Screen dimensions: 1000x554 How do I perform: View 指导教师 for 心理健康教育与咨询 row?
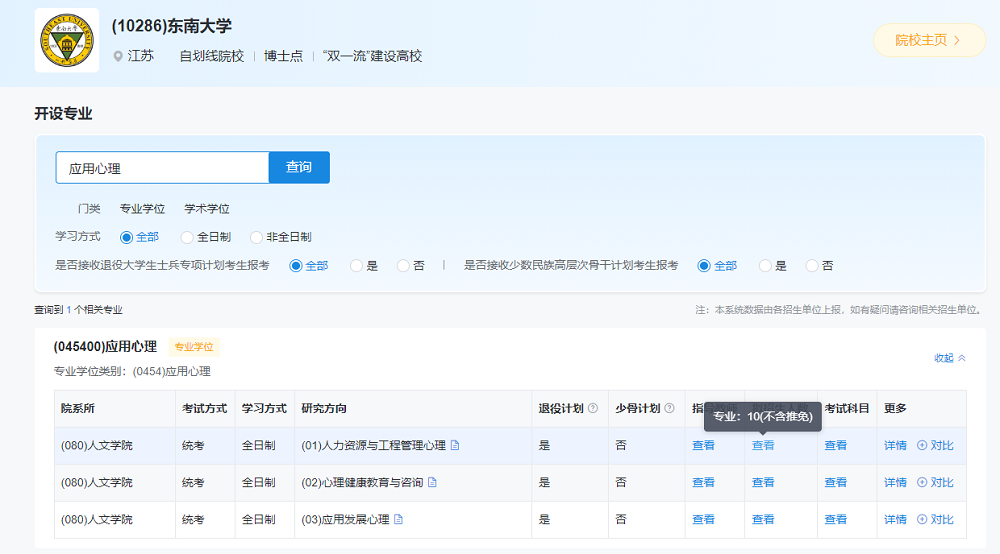[703, 482]
